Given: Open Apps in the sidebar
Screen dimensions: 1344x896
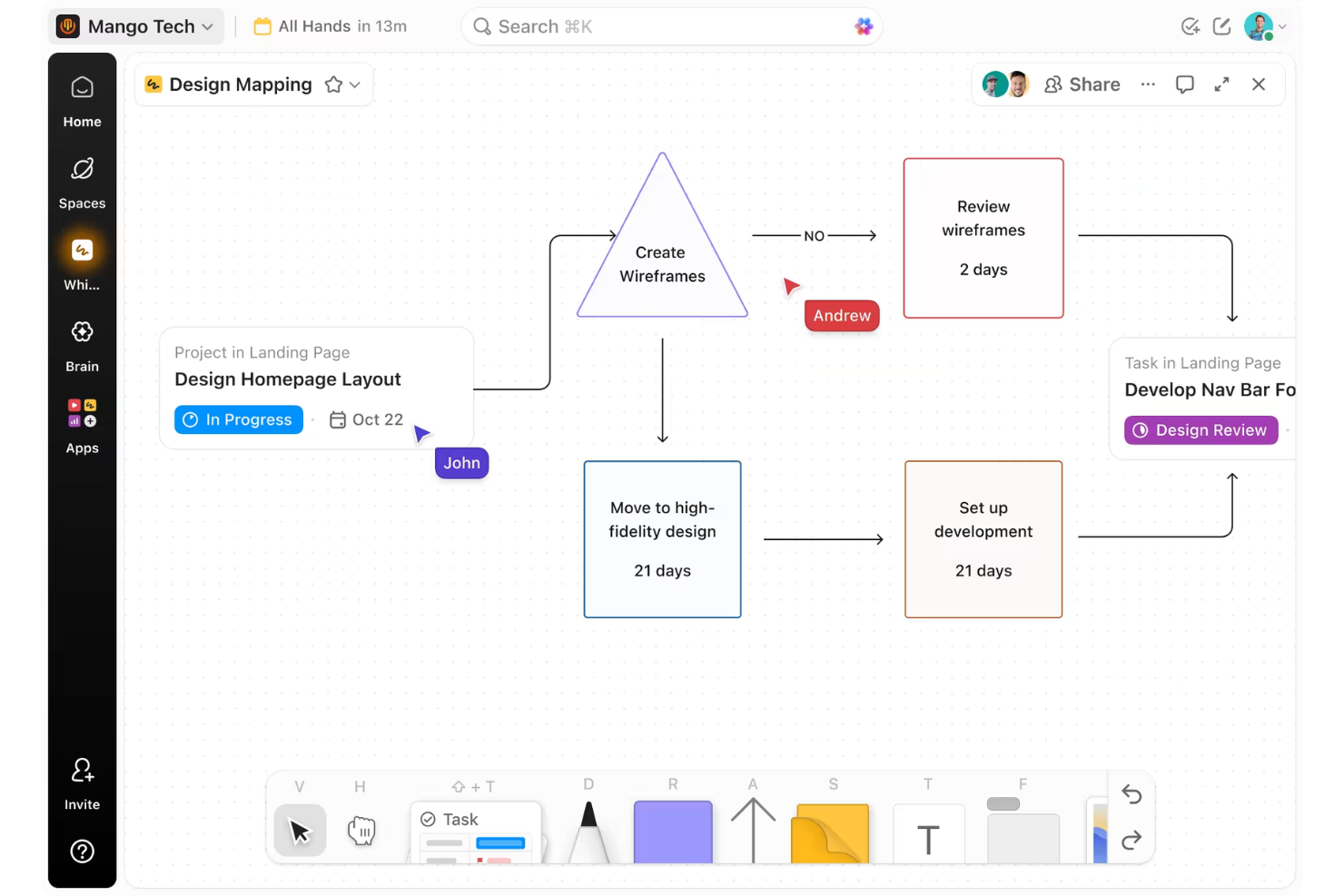Looking at the screenshot, I should pos(82,427).
